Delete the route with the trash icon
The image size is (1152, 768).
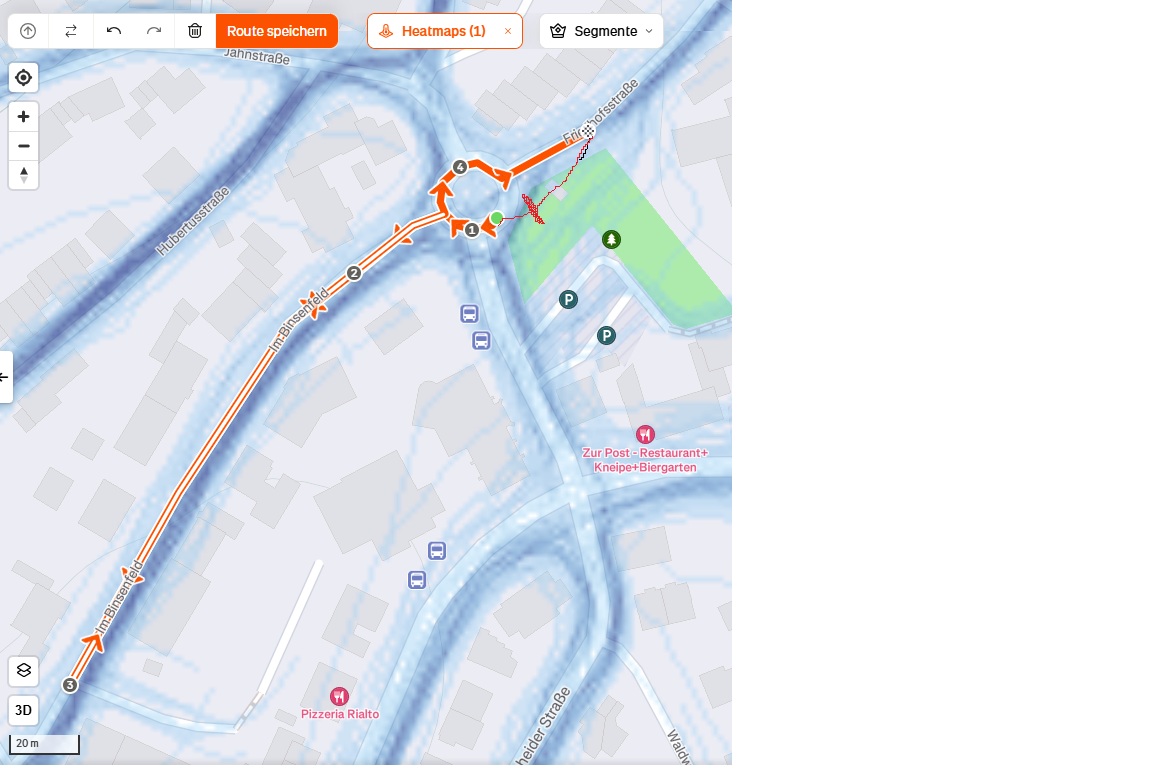tap(195, 31)
